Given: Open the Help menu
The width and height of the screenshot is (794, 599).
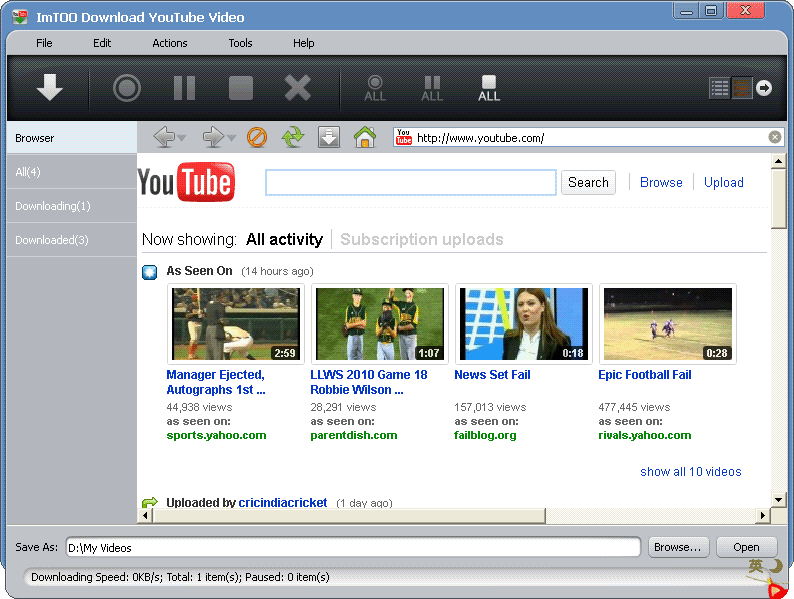Looking at the screenshot, I should [x=303, y=43].
